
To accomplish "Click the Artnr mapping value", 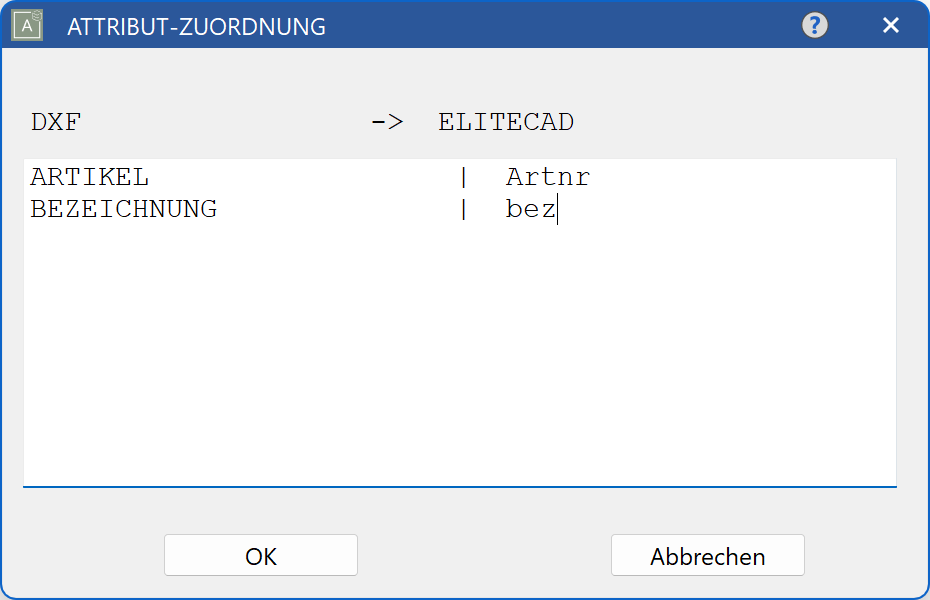I will [547, 176].
